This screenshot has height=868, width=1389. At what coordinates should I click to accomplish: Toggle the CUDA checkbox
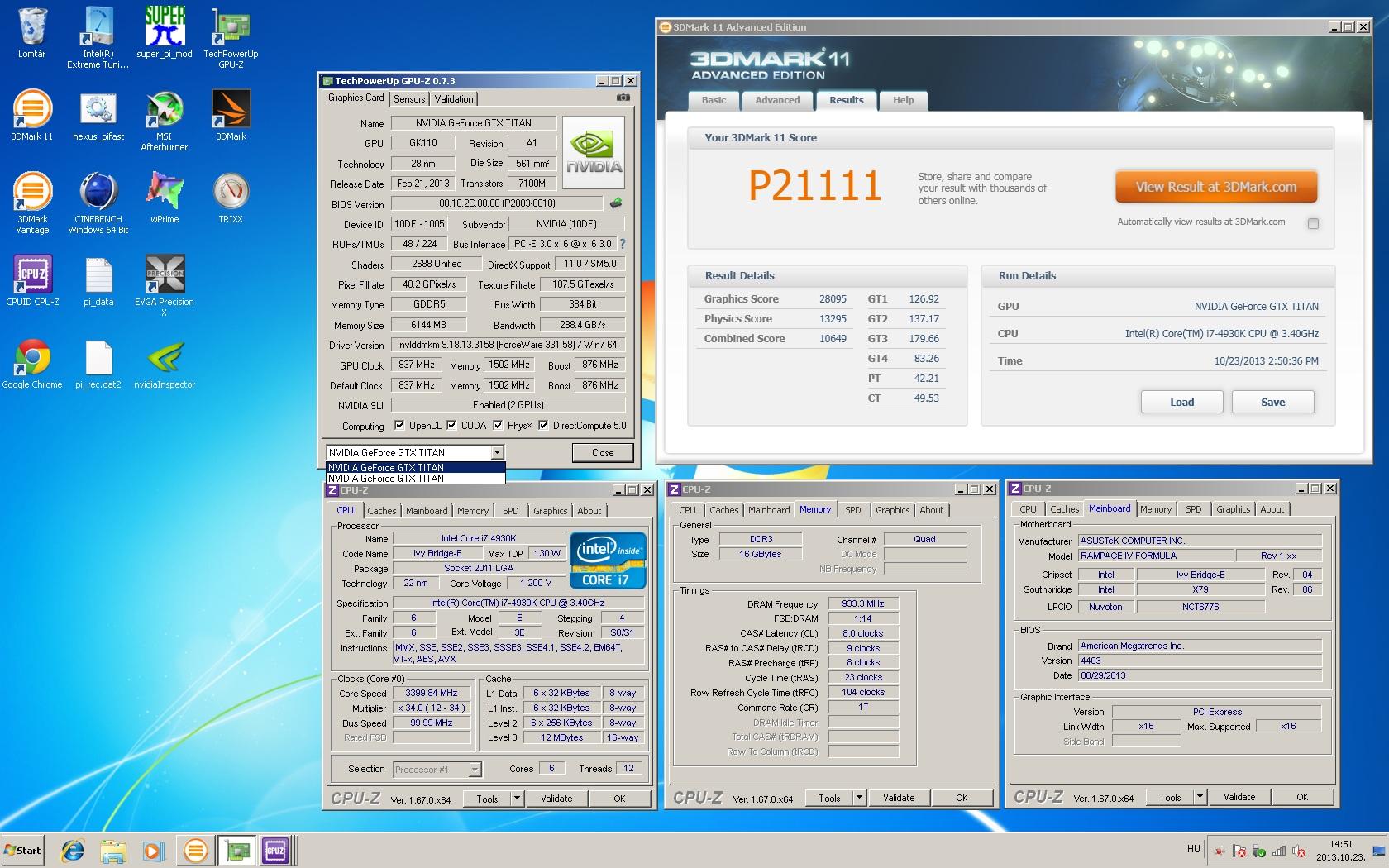click(x=451, y=426)
